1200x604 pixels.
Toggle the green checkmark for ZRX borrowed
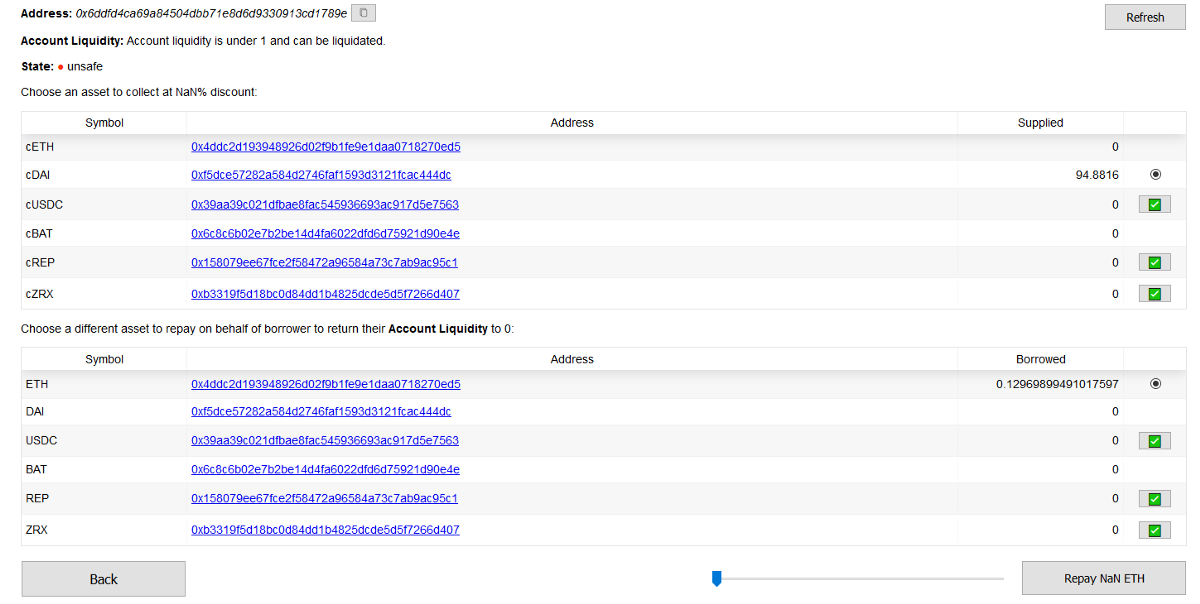click(1154, 530)
